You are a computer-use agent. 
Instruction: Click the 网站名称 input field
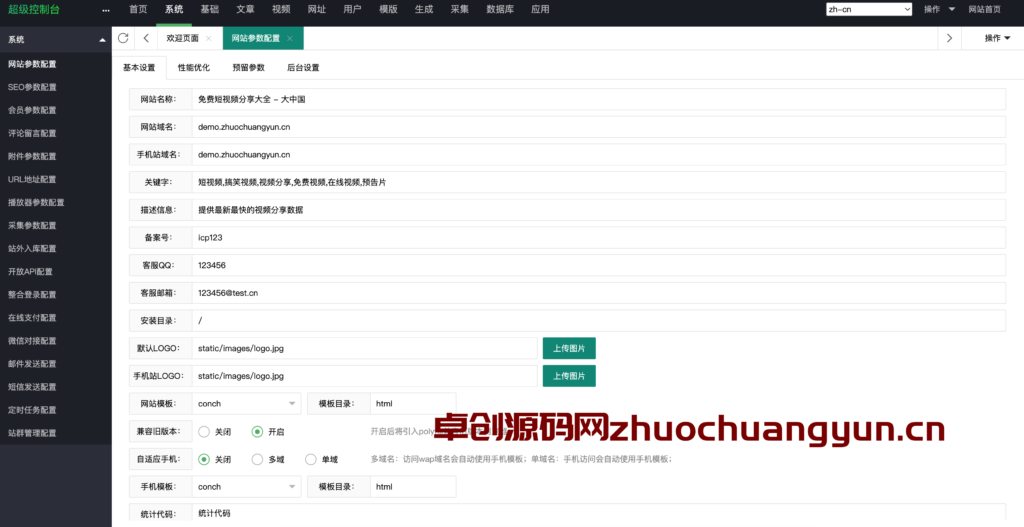click(x=599, y=100)
